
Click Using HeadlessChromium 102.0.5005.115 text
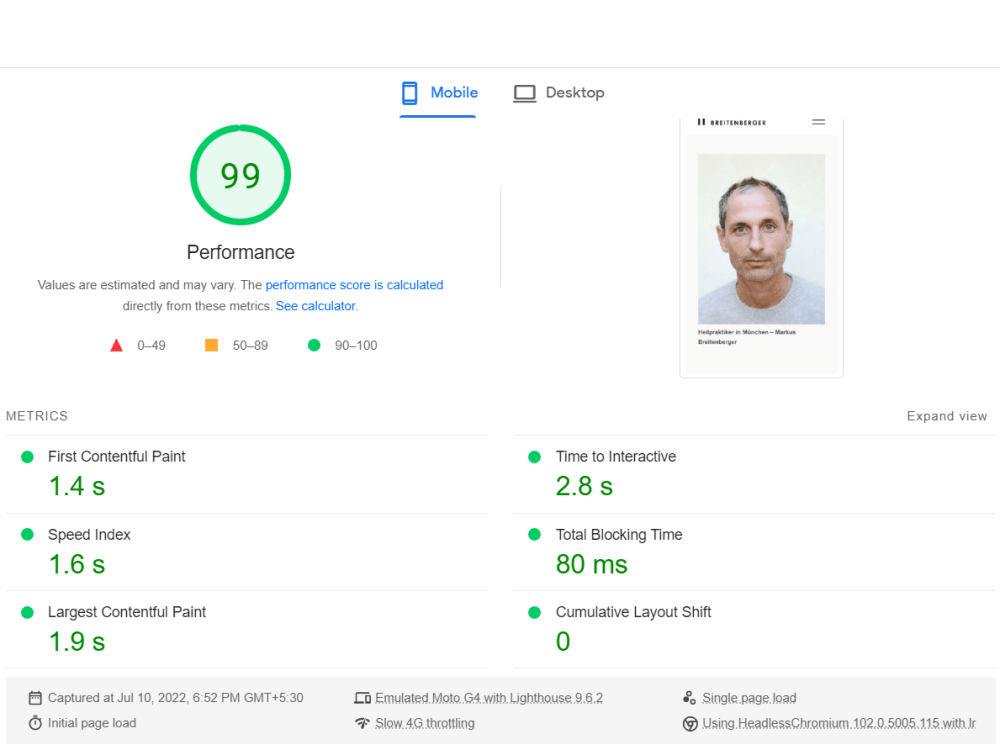point(839,723)
